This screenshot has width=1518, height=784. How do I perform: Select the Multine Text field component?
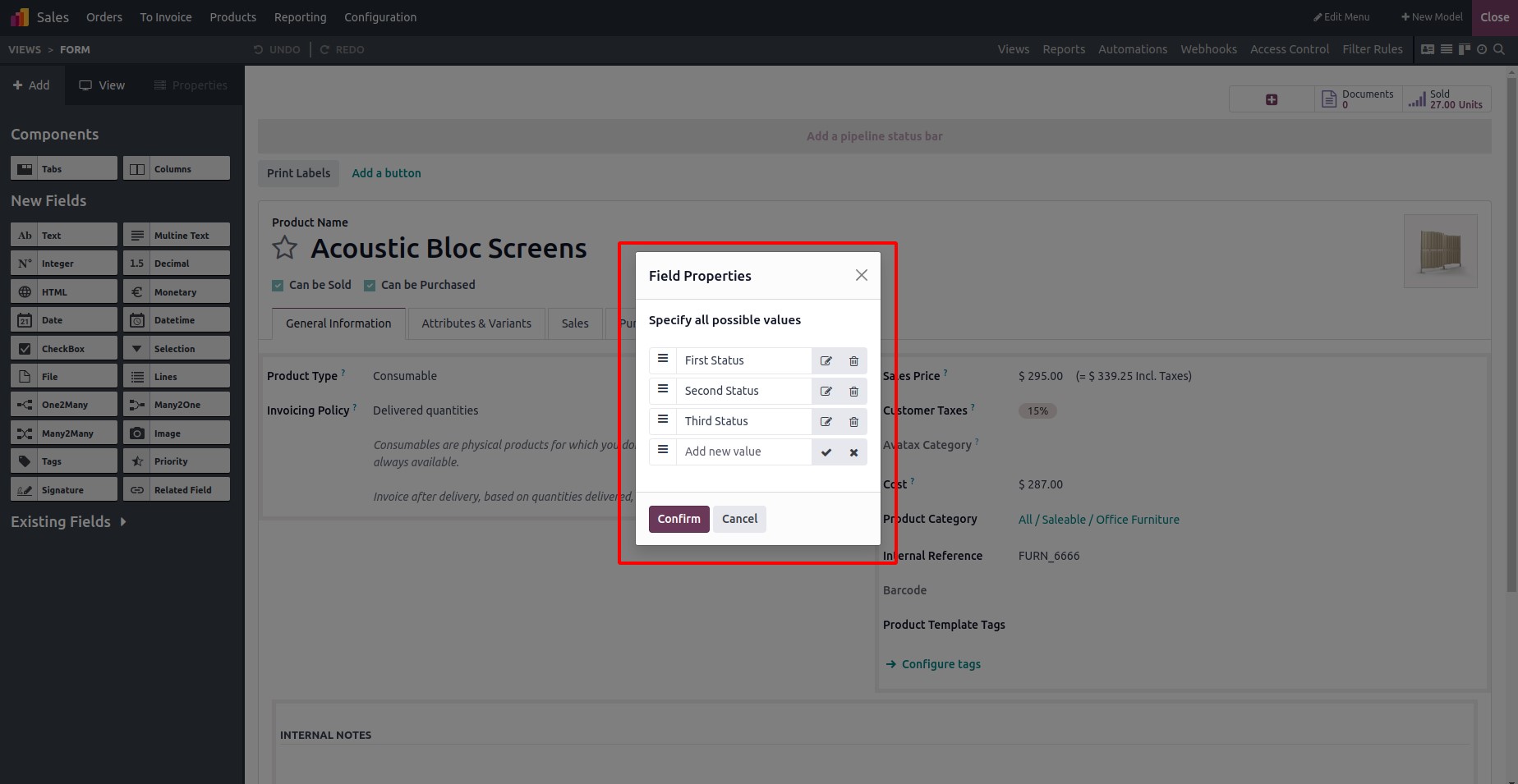click(177, 236)
